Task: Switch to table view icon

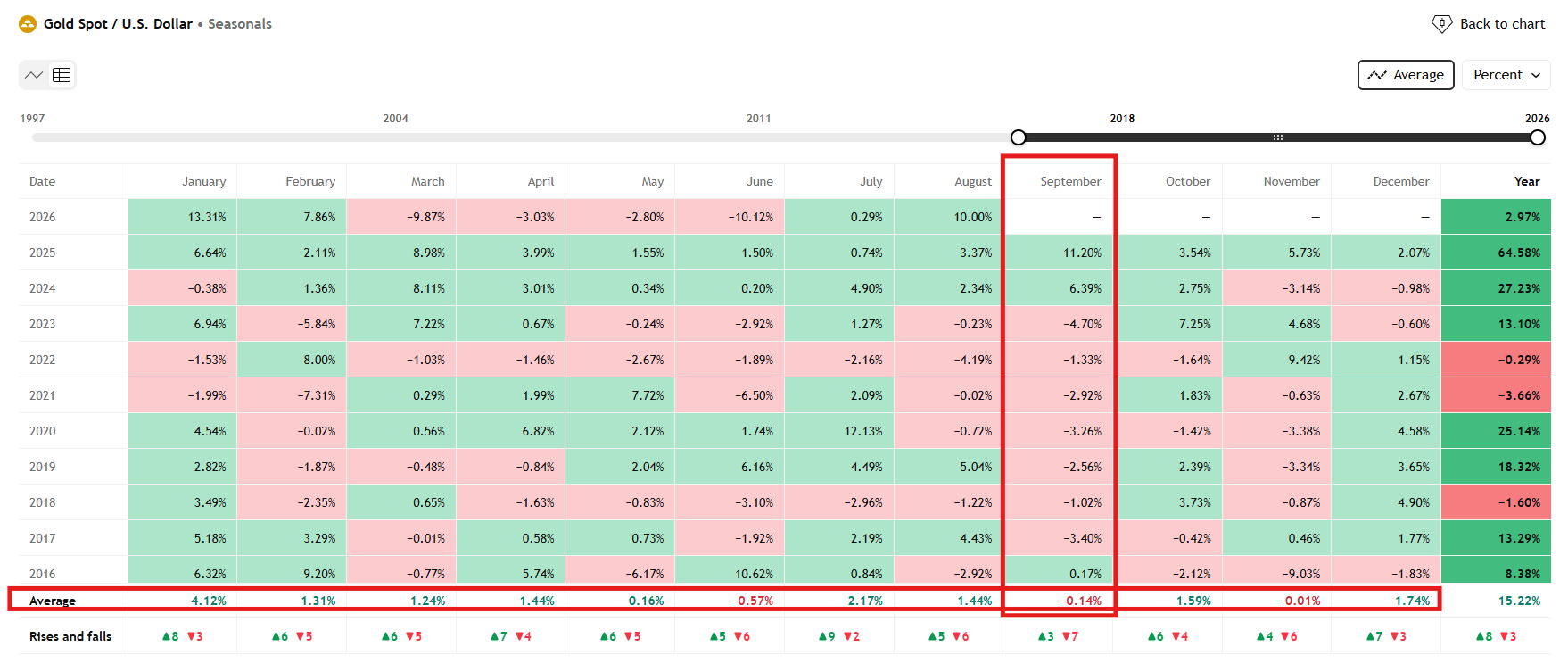Action: (62, 75)
